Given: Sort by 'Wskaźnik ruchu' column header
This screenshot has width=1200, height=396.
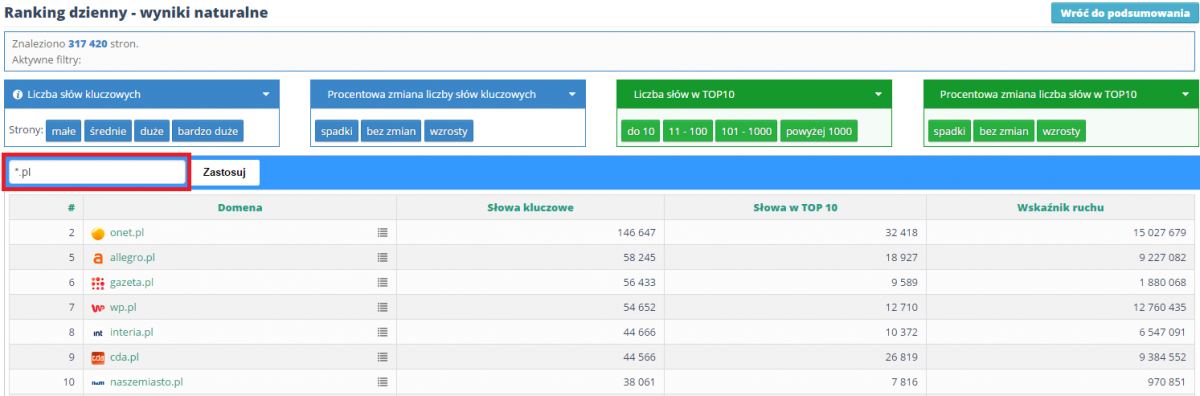Looking at the screenshot, I should click(x=1061, y=207).
